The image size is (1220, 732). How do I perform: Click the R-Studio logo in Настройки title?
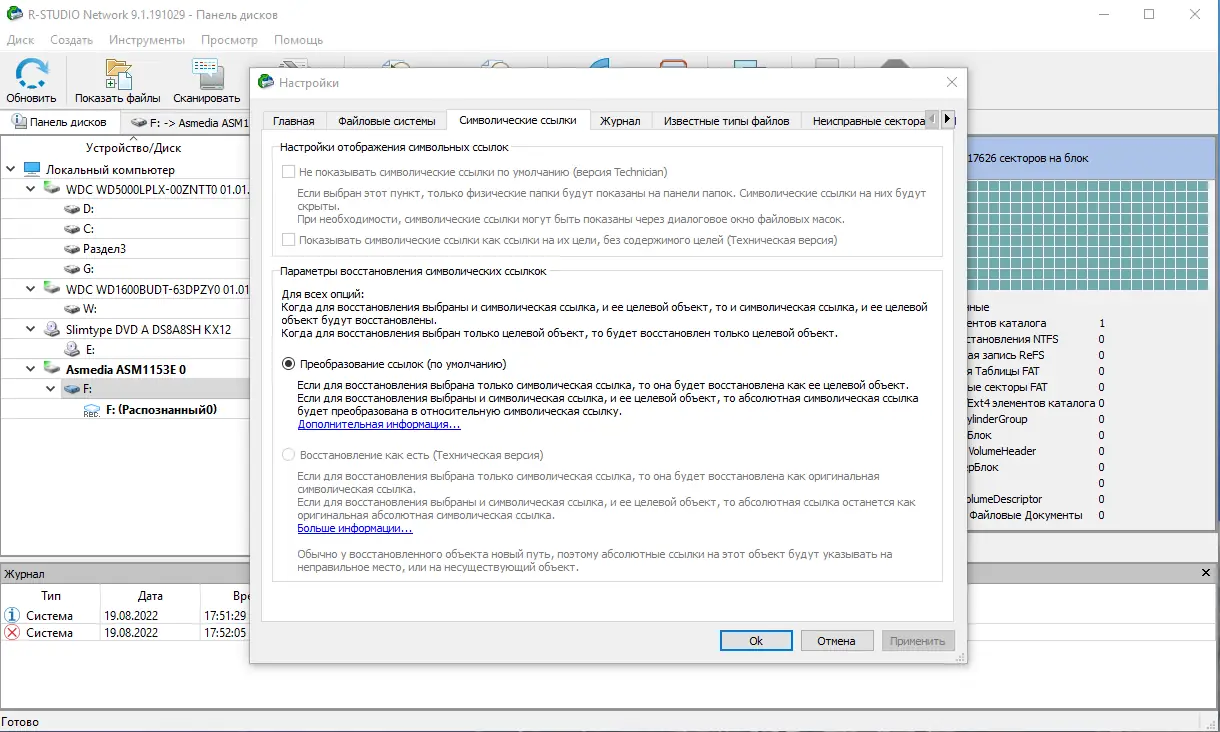point(265,82)
